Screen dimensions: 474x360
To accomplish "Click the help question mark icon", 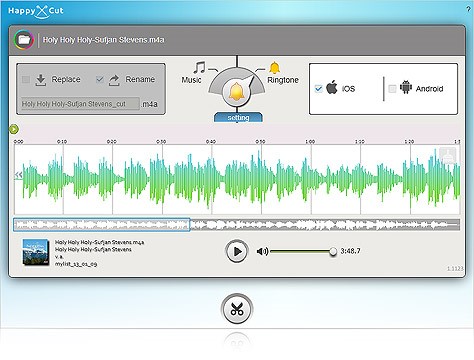I will click(468, 9).
